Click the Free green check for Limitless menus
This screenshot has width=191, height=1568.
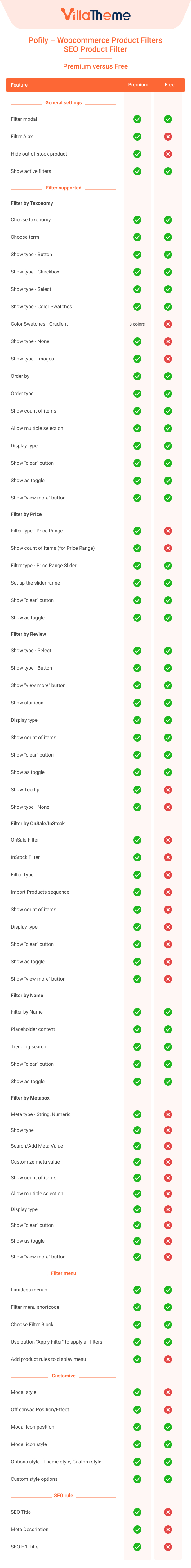(x=168, y=1290)
